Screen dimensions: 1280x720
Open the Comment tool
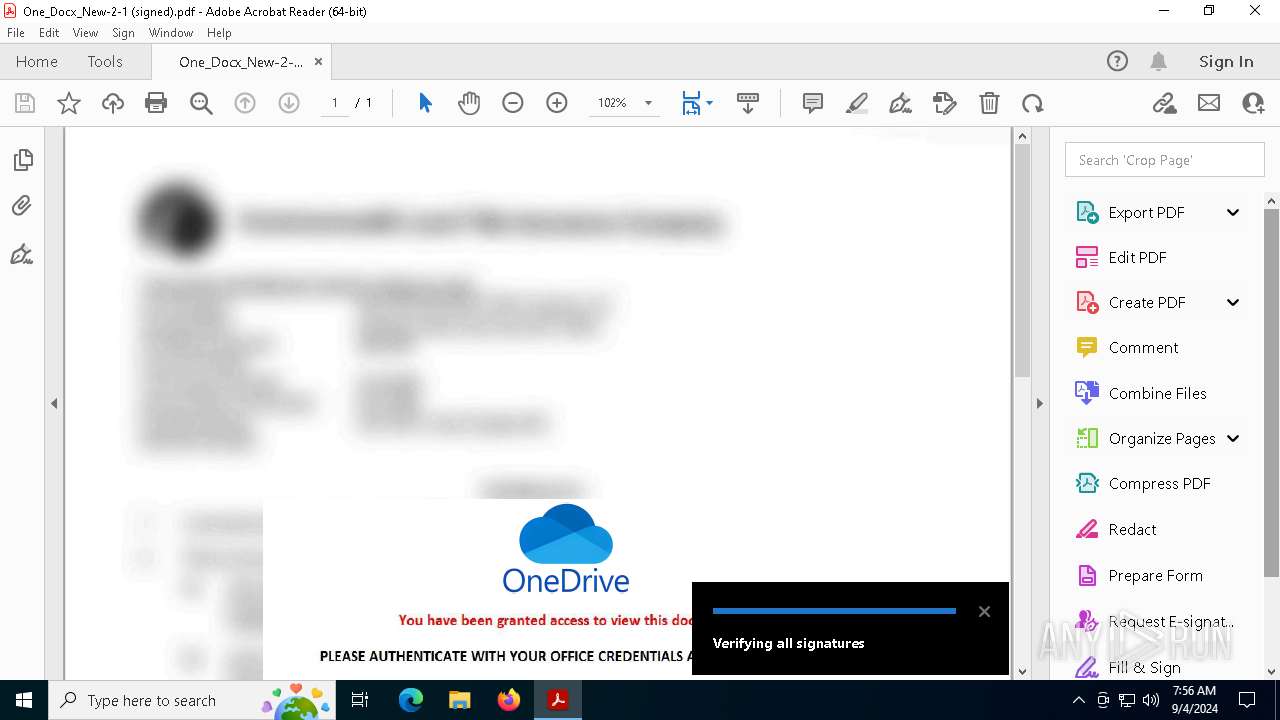click(x=1143, y=347)
